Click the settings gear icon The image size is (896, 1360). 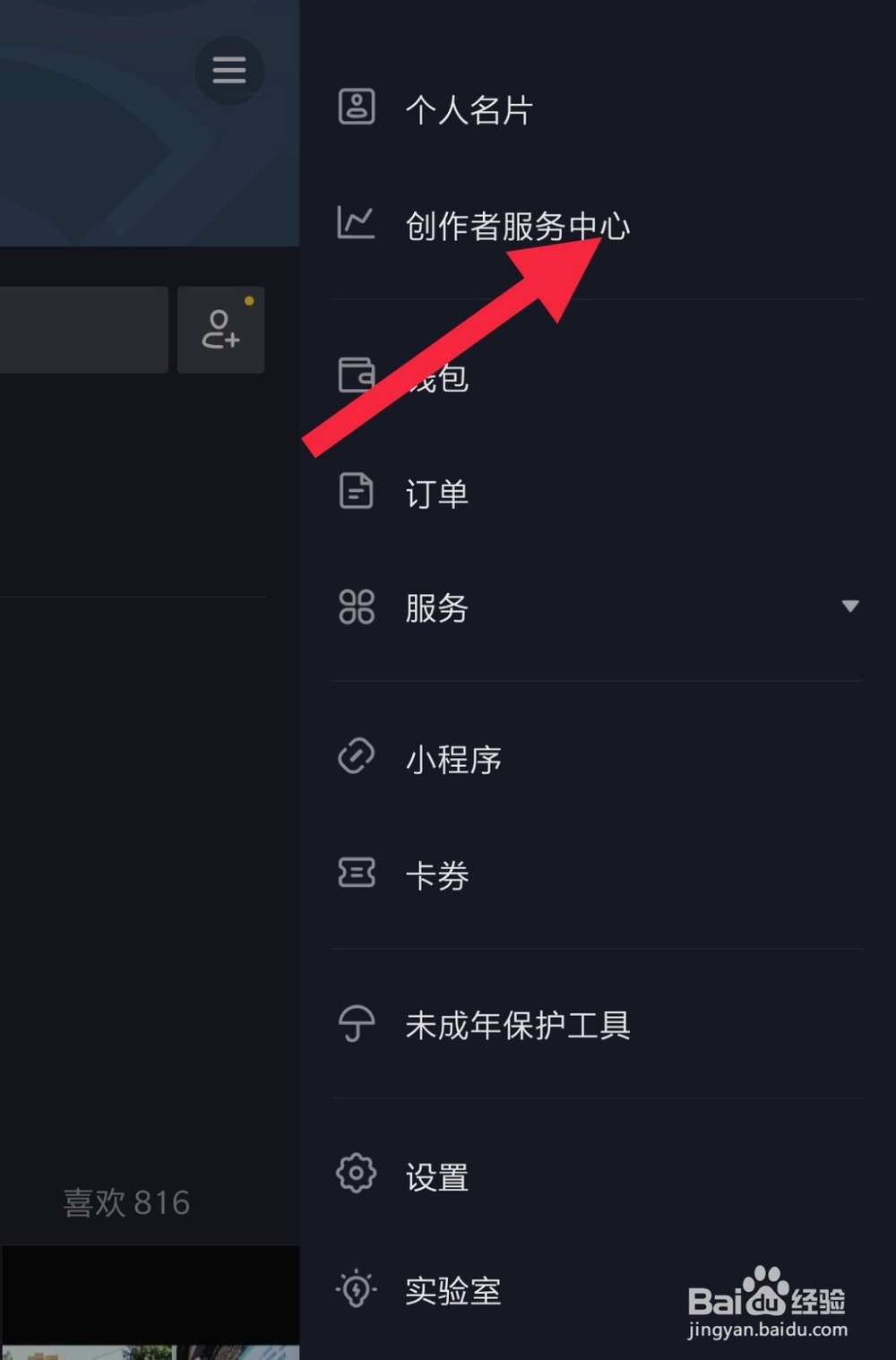point(357,1173)
